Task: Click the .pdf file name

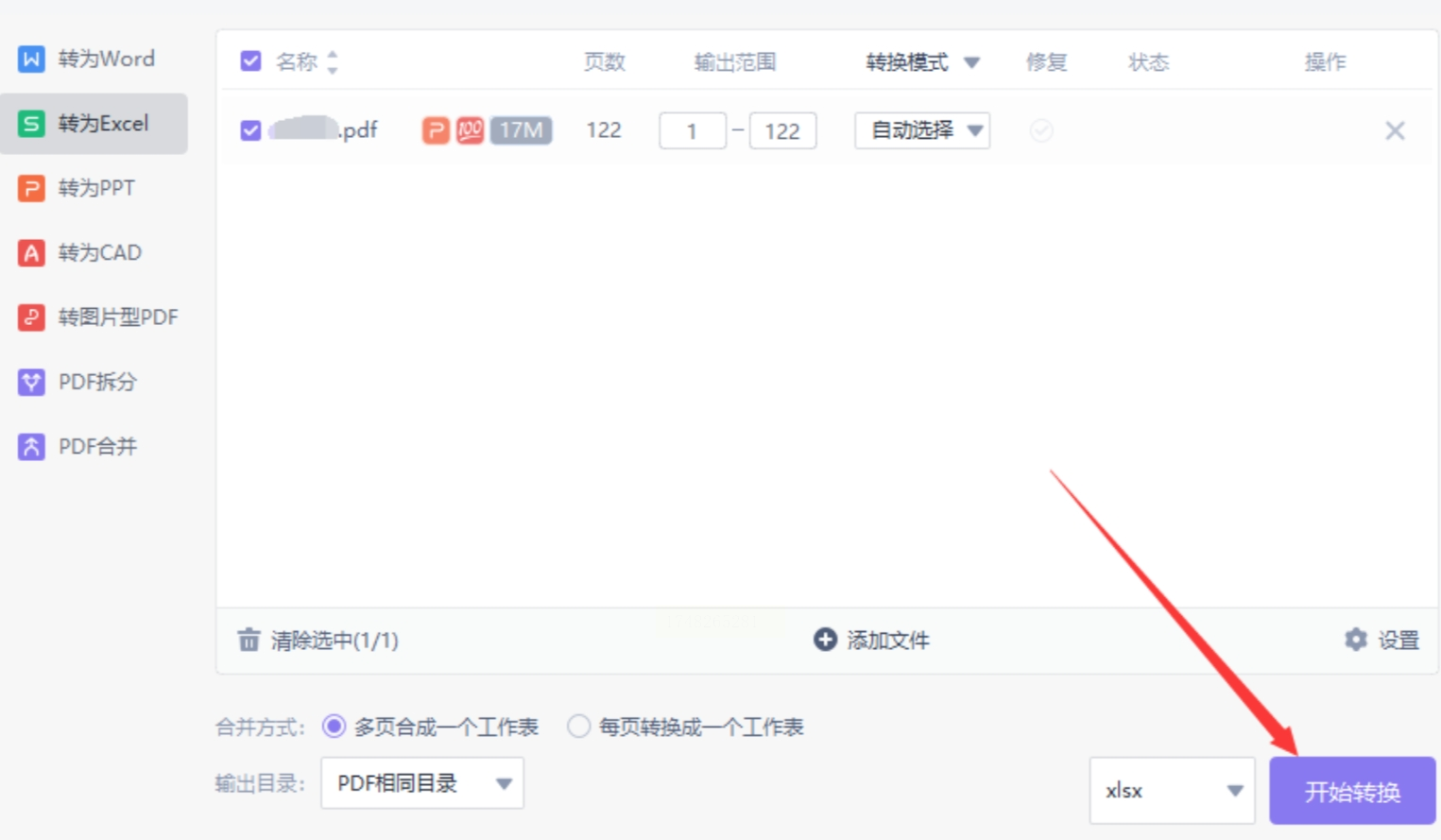Action: click(x=323, y=129)
